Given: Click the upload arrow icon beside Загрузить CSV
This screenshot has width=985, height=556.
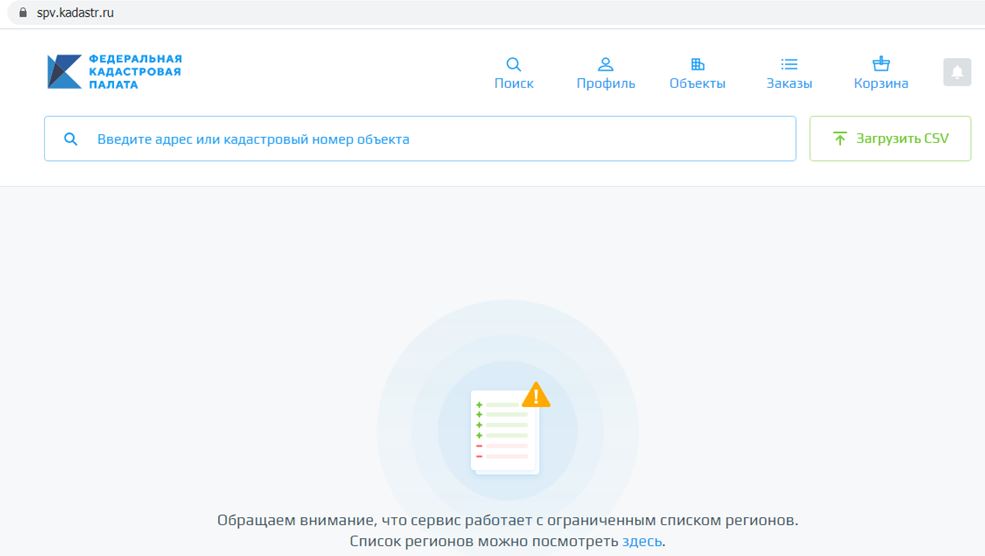Looking at the screenshot, I should 840,139.
